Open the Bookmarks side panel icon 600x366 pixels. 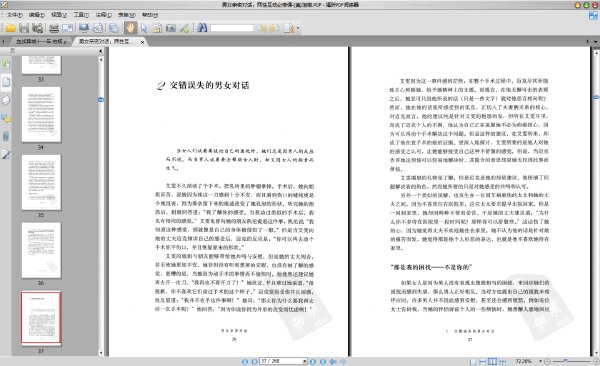coord(6,64)
